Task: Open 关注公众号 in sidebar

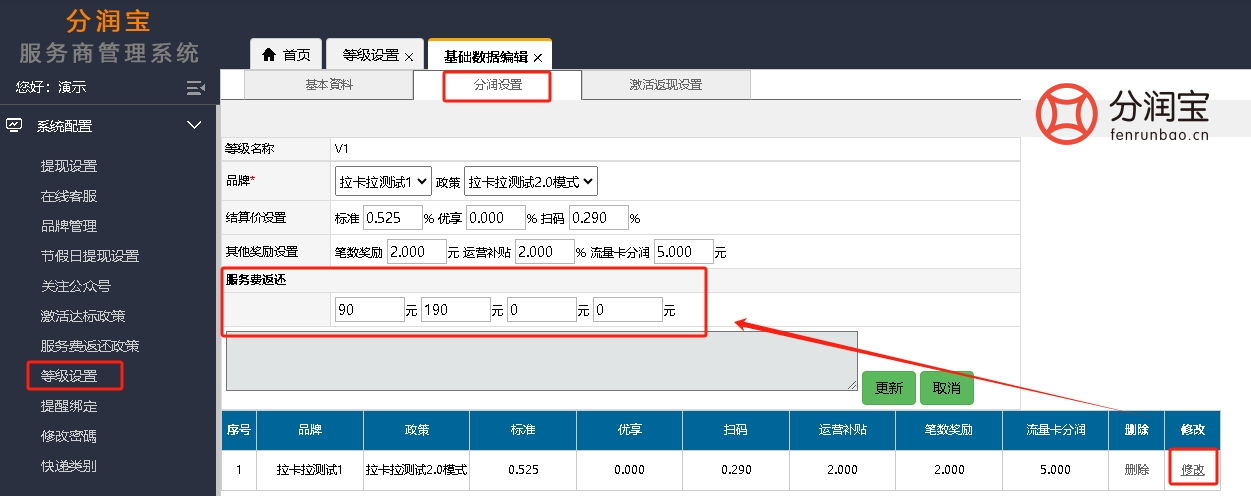Action: (x=76, y=286)
